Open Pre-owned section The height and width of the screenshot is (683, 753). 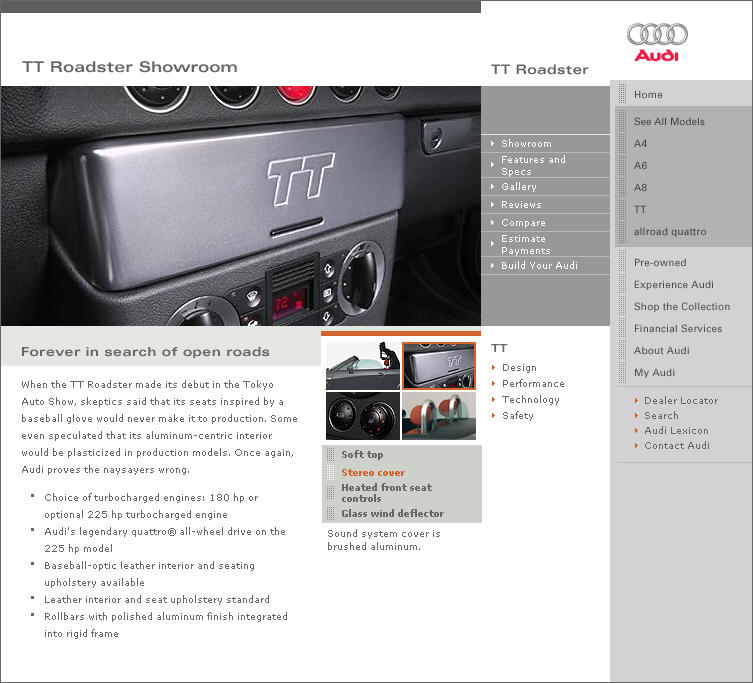point(660,263)
